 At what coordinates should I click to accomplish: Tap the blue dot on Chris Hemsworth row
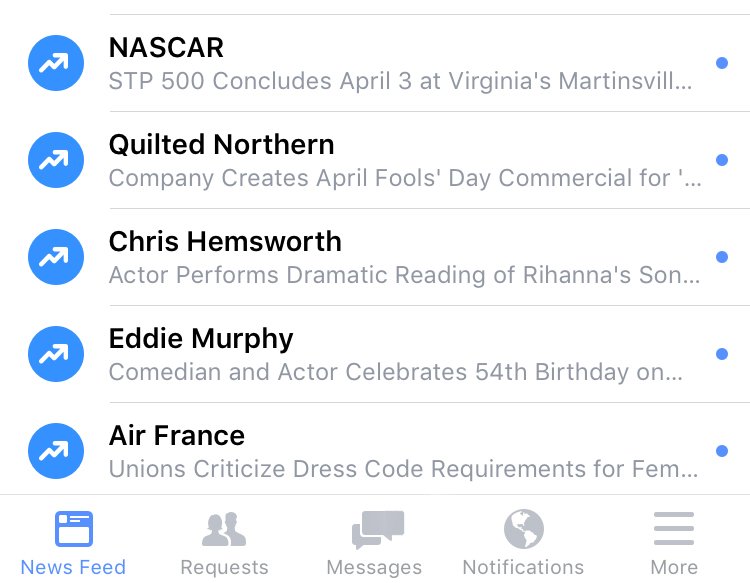tap(722, 257)
